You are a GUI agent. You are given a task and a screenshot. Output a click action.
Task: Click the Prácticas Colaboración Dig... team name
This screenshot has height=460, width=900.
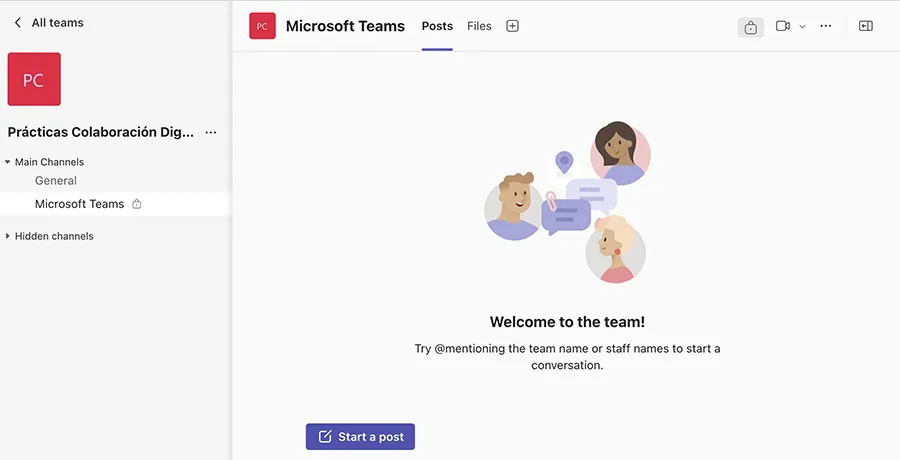click(x=100, y=132)
